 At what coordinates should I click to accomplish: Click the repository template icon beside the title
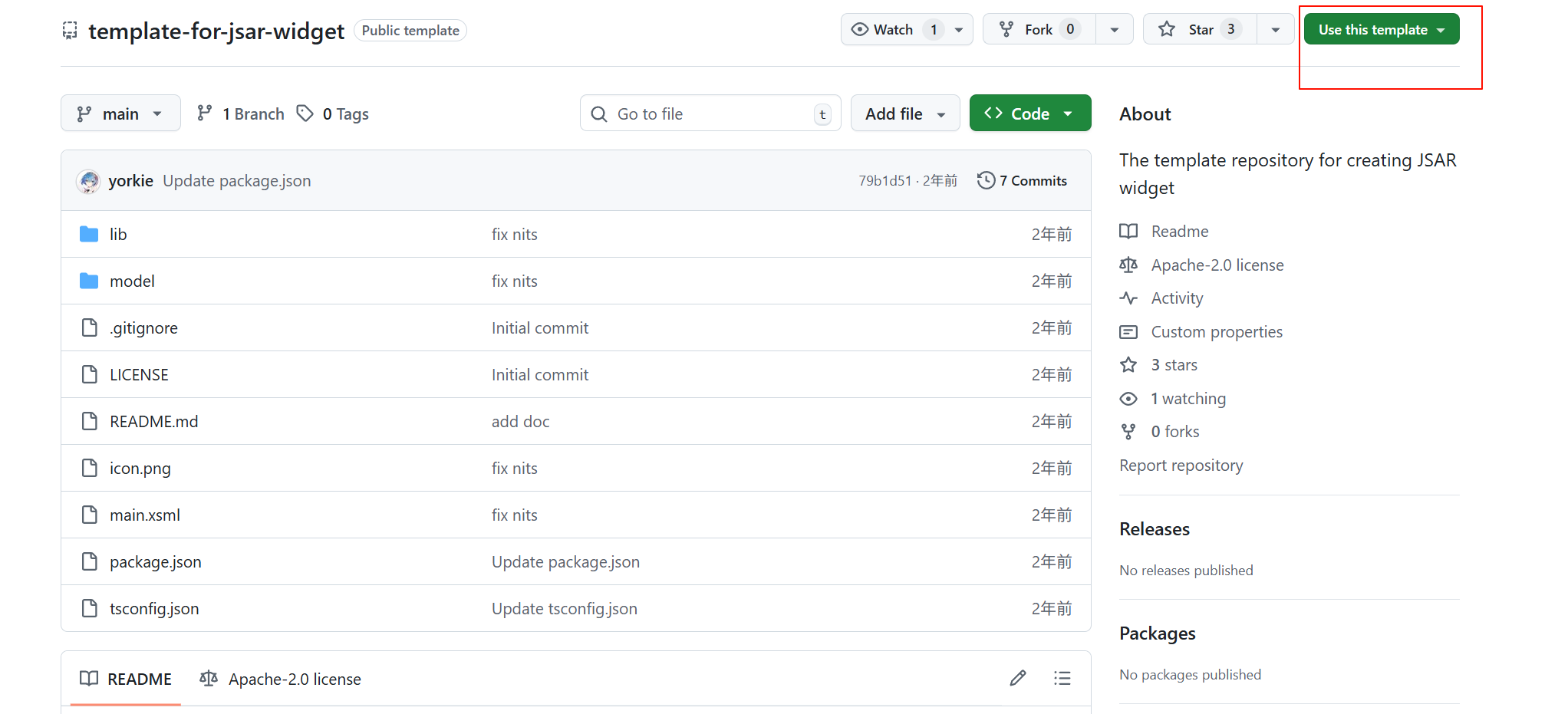70,30
